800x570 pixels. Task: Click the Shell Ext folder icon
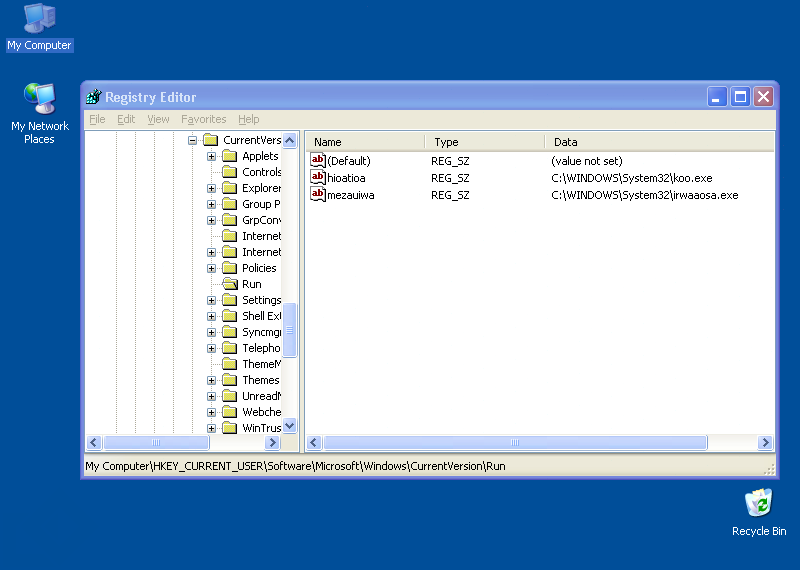point(230,316)
